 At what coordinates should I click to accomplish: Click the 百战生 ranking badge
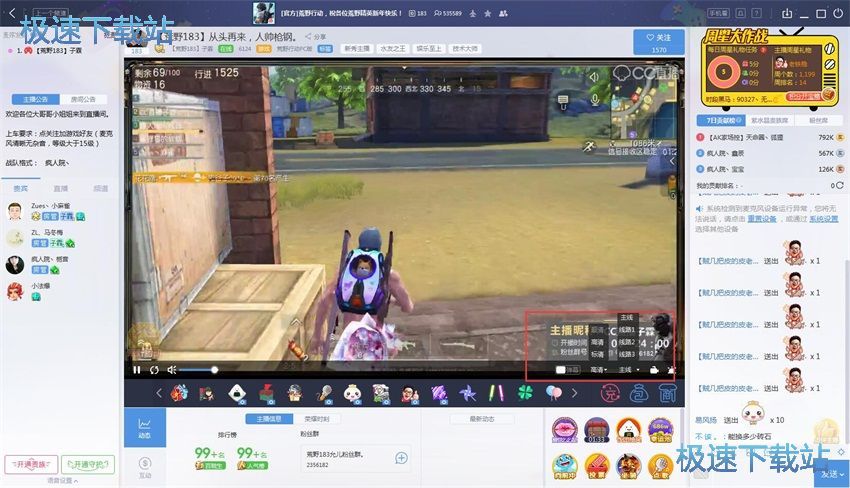point(210,466)
